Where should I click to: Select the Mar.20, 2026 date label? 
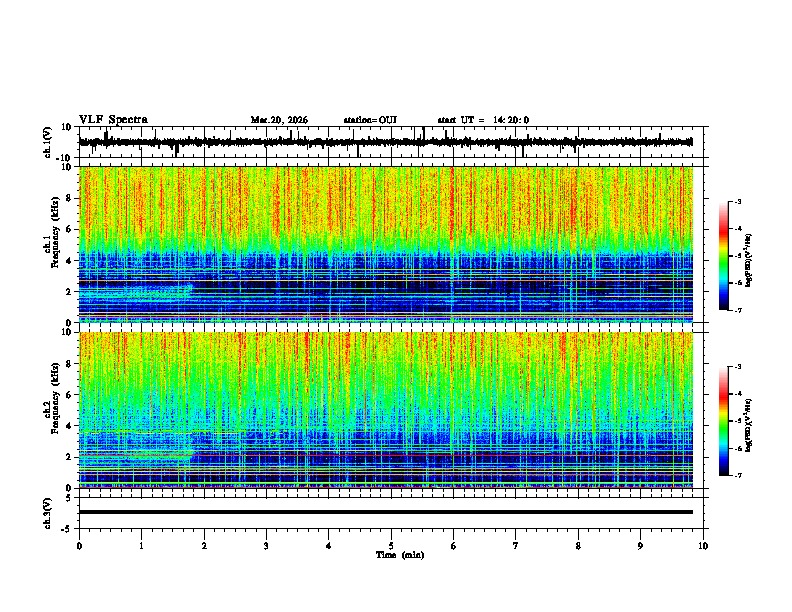coord(279,120)
